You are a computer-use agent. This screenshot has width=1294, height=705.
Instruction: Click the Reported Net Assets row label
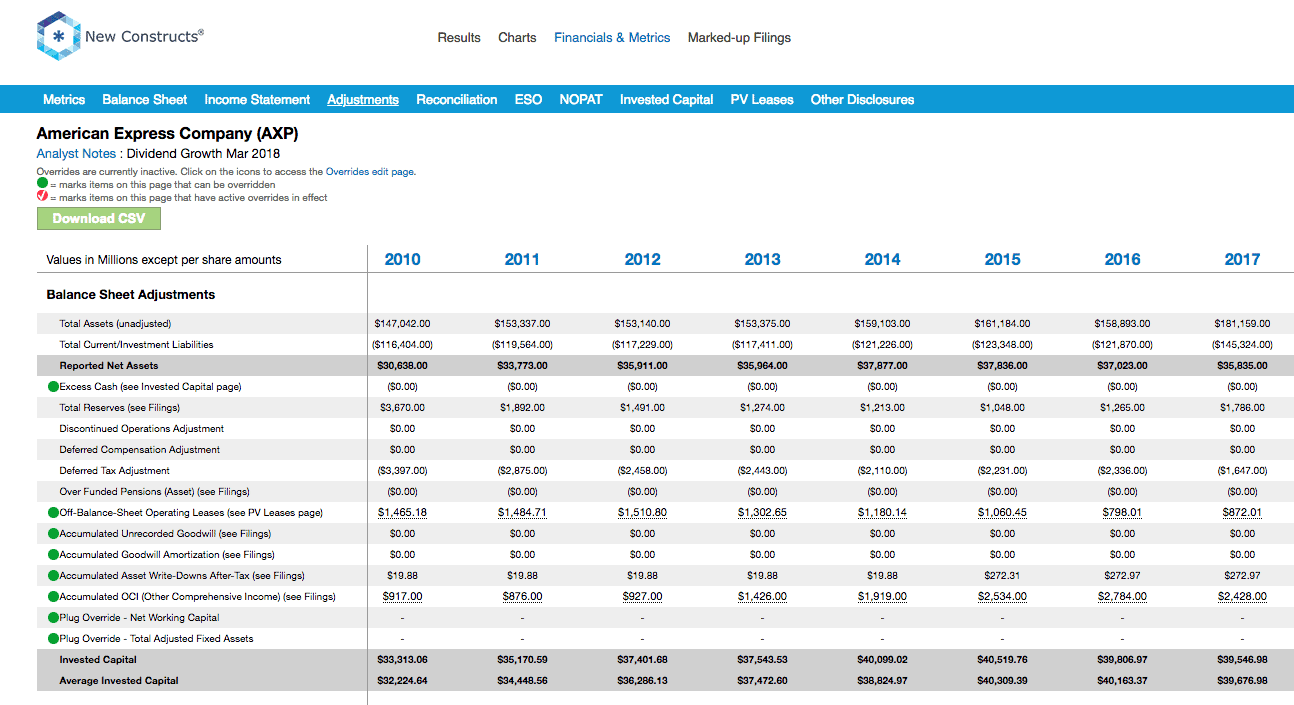pos(109,366)
